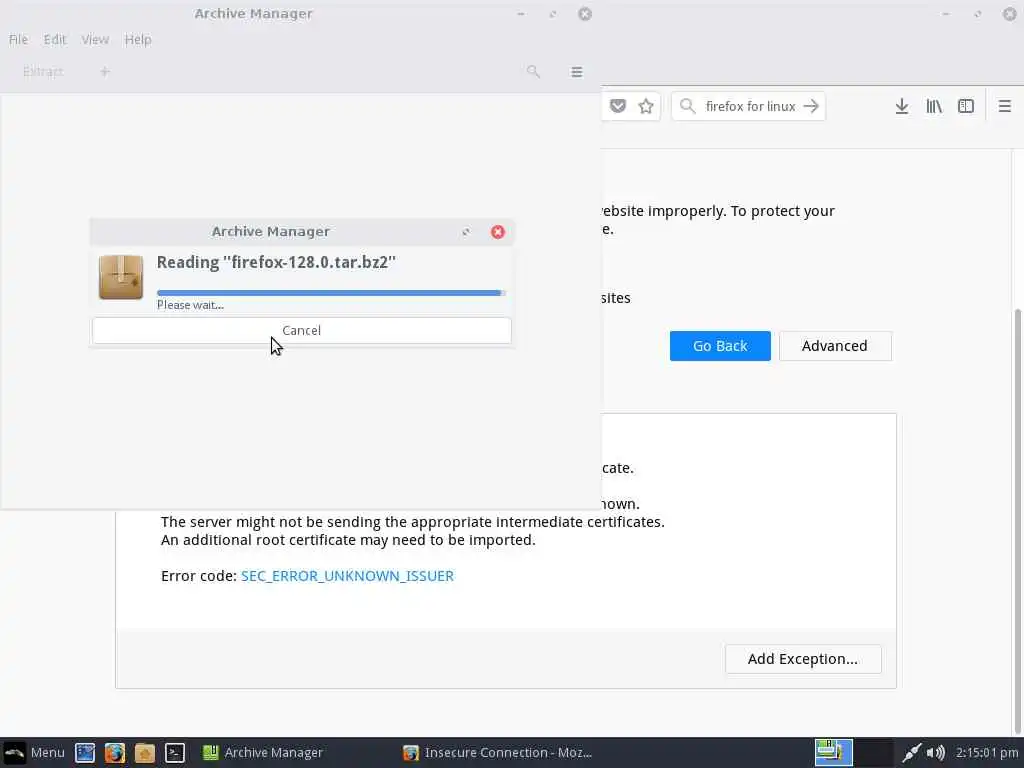Switch to Archive Manager taskbar entry
The height and width of the screenshot is (768, 1024).
pos(263,752)
